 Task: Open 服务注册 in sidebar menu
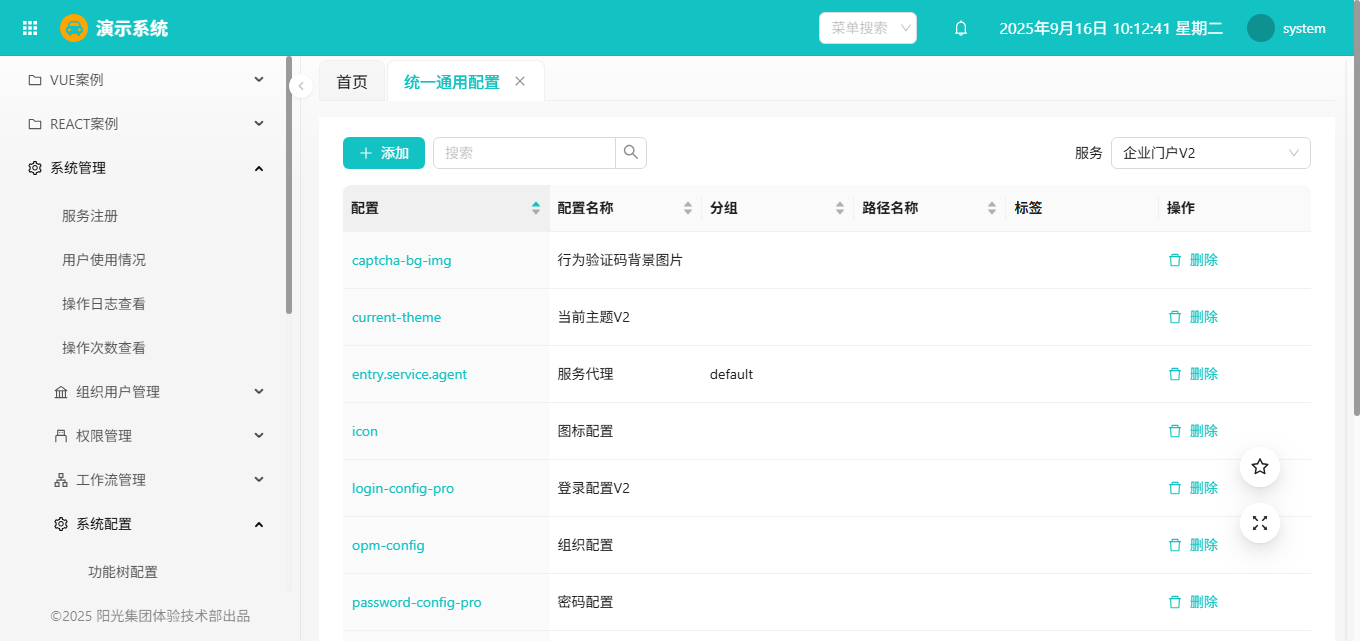[x=90, y=216]
